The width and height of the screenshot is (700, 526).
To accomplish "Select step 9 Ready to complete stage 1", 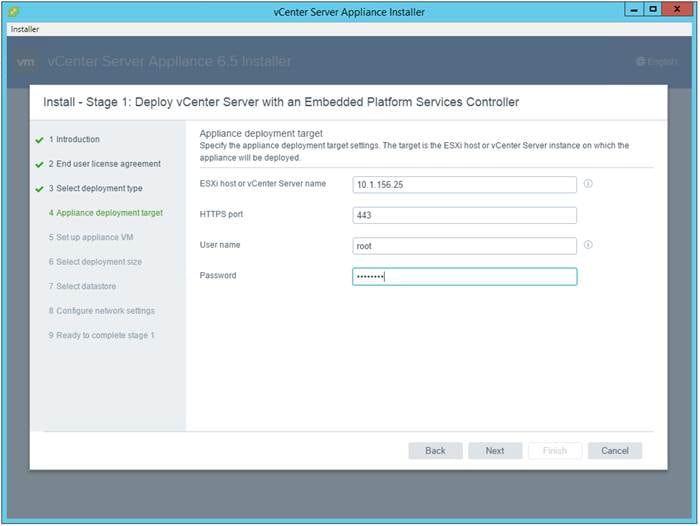I will [101, 335].
